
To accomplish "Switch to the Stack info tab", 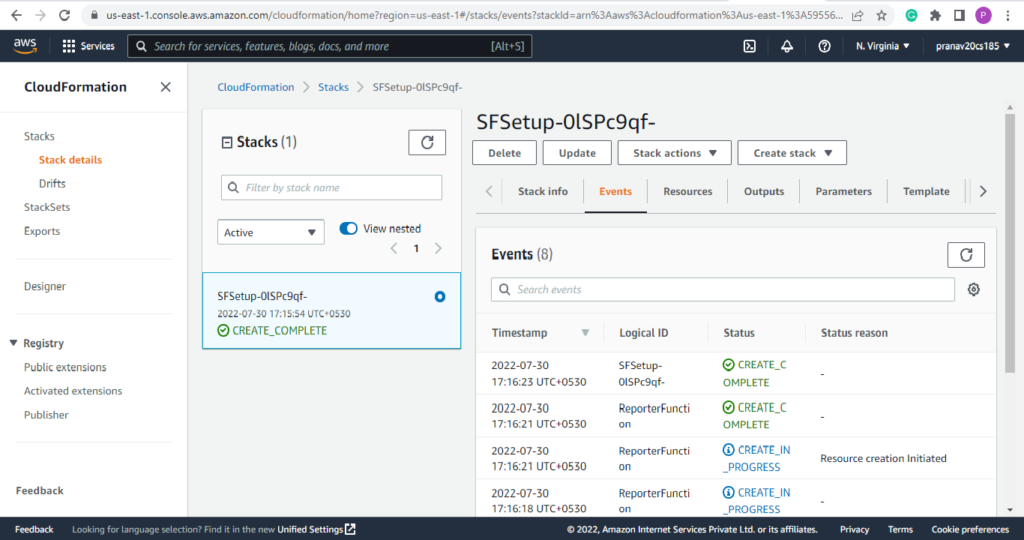I will point(543,191).
